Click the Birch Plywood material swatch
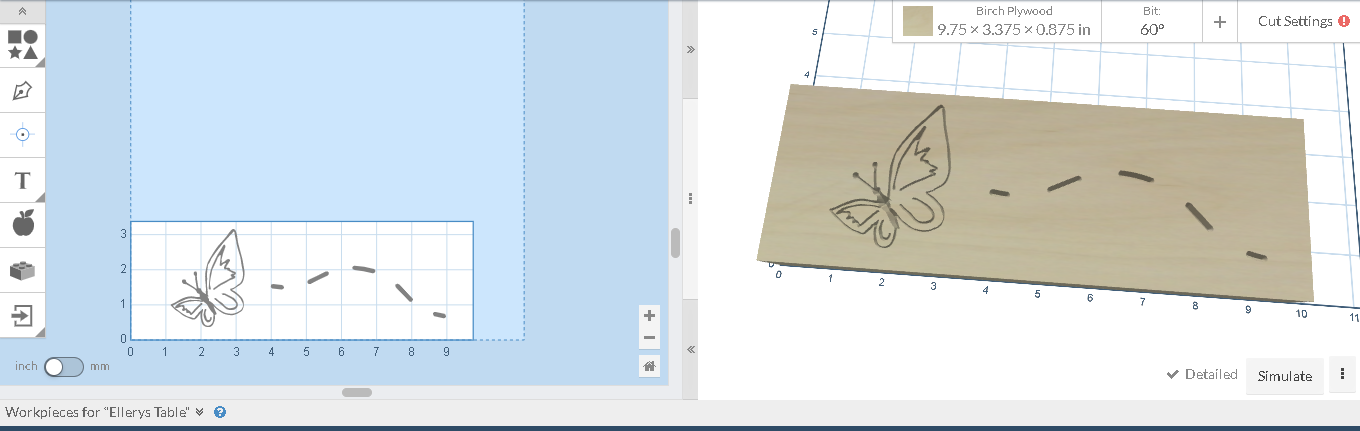Viewport: 1360px width, 431px height. click(x=917, y=21)
